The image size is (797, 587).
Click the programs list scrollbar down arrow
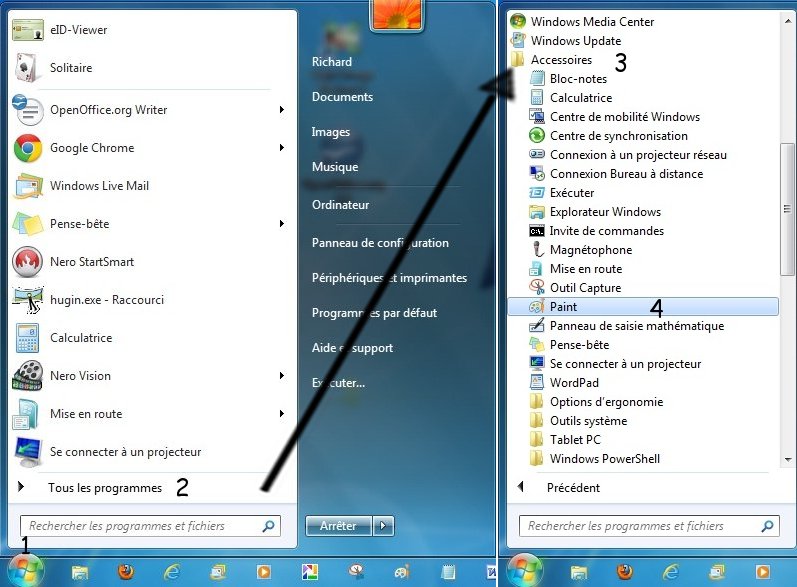pyautogui.click(x=788, y=459)
